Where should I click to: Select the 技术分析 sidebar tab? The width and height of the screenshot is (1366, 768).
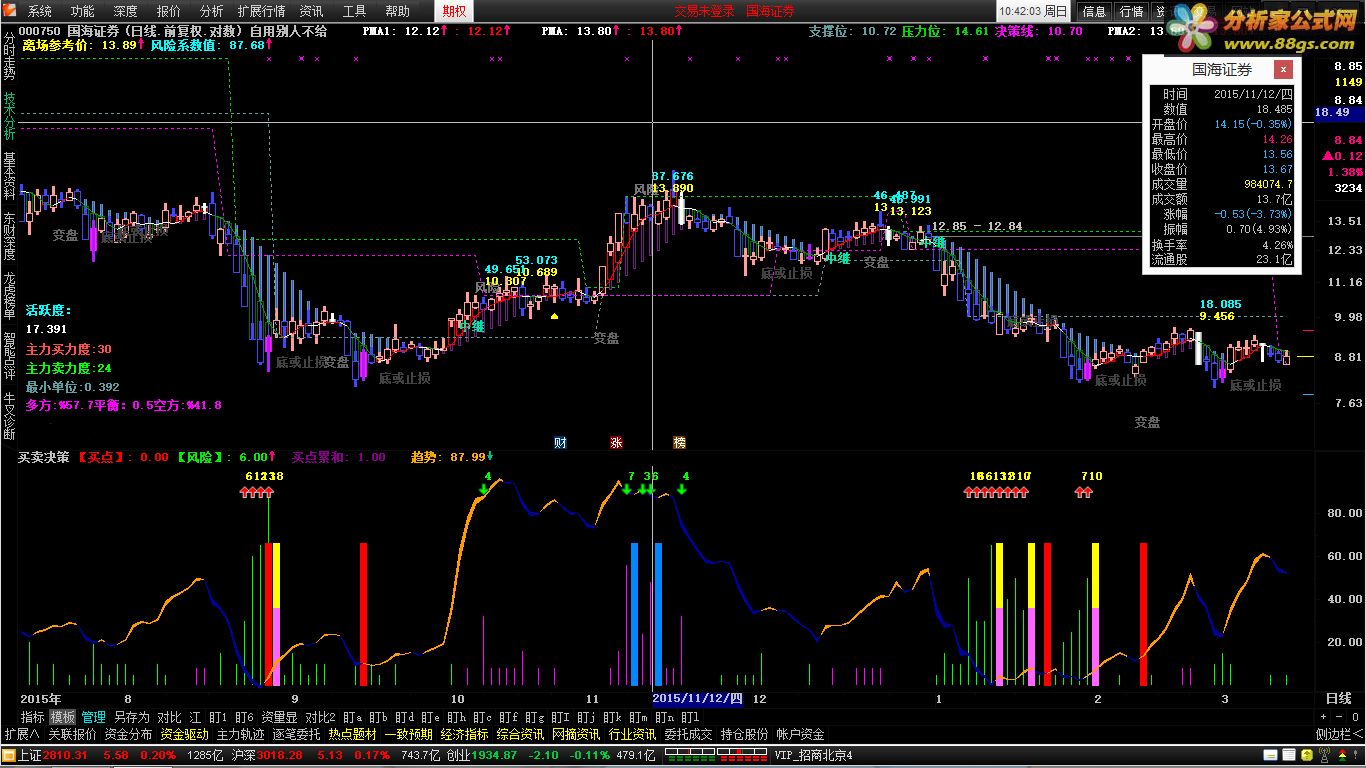(x=10, y=115)
